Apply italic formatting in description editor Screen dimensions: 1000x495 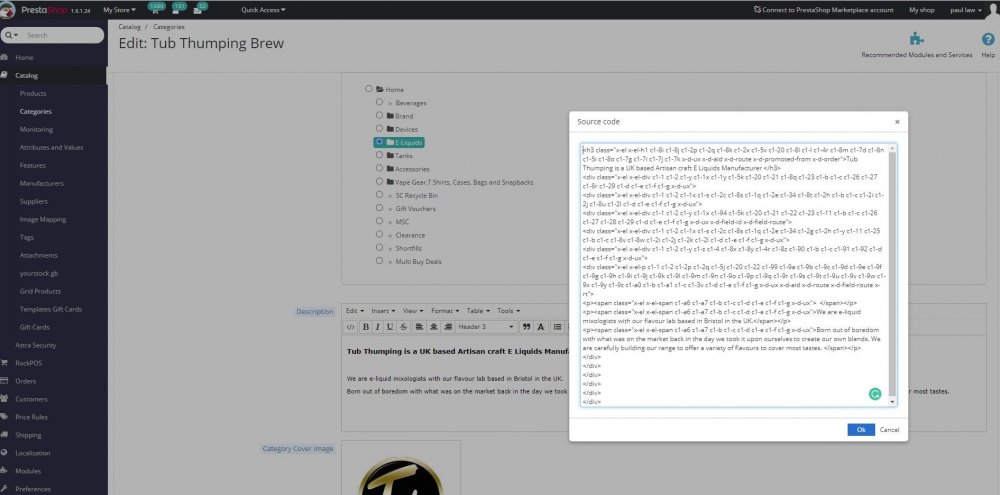click(x=378, y=327)
